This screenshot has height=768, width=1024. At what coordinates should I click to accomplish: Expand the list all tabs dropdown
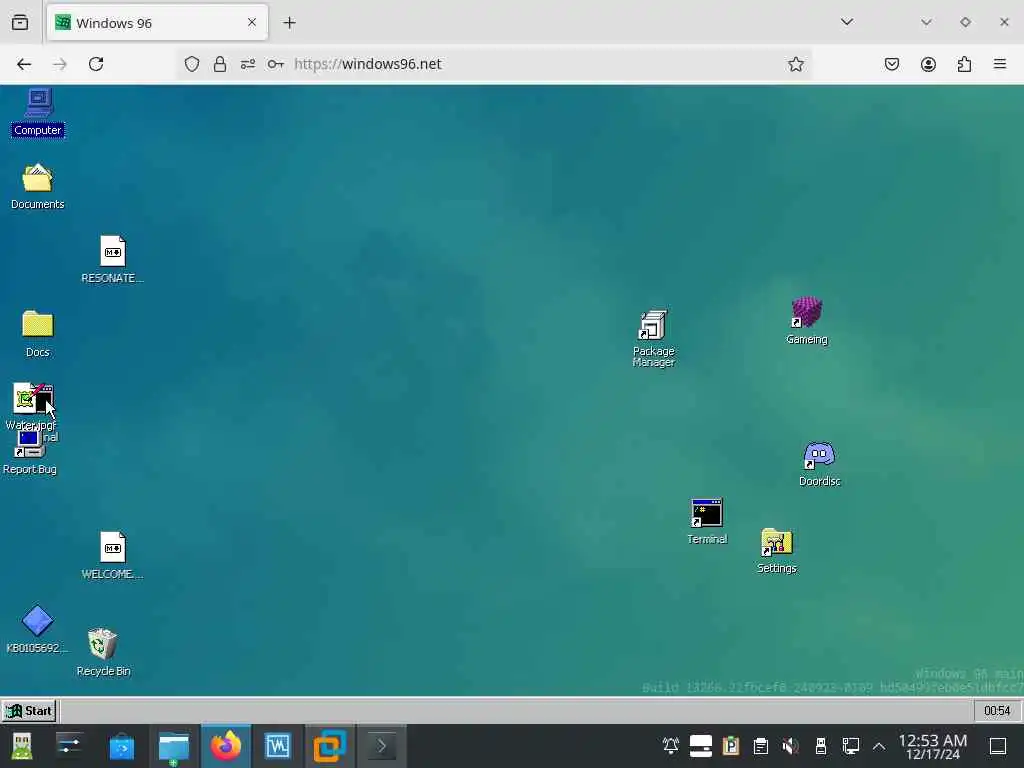click(847, 22)
